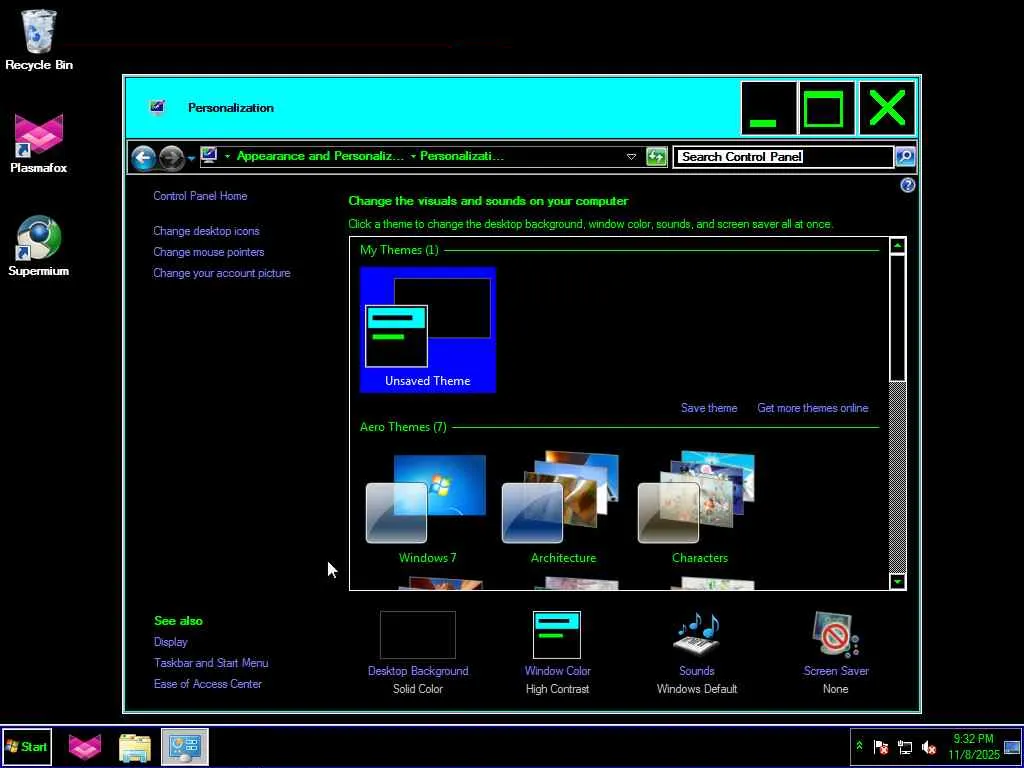The image size is (1024, 768).
Task: Open recent pages dropdown next to Forward
Action: coord(191,158)
